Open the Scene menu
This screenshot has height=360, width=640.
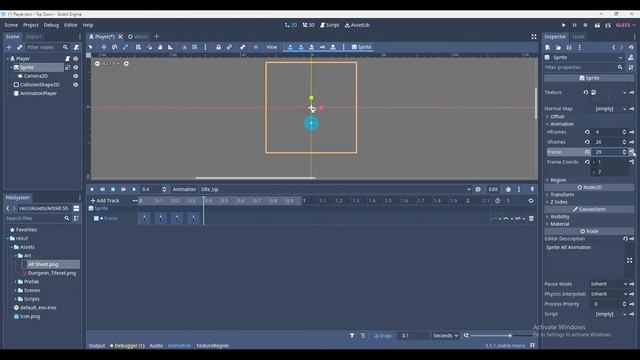[x=11, y=25]
